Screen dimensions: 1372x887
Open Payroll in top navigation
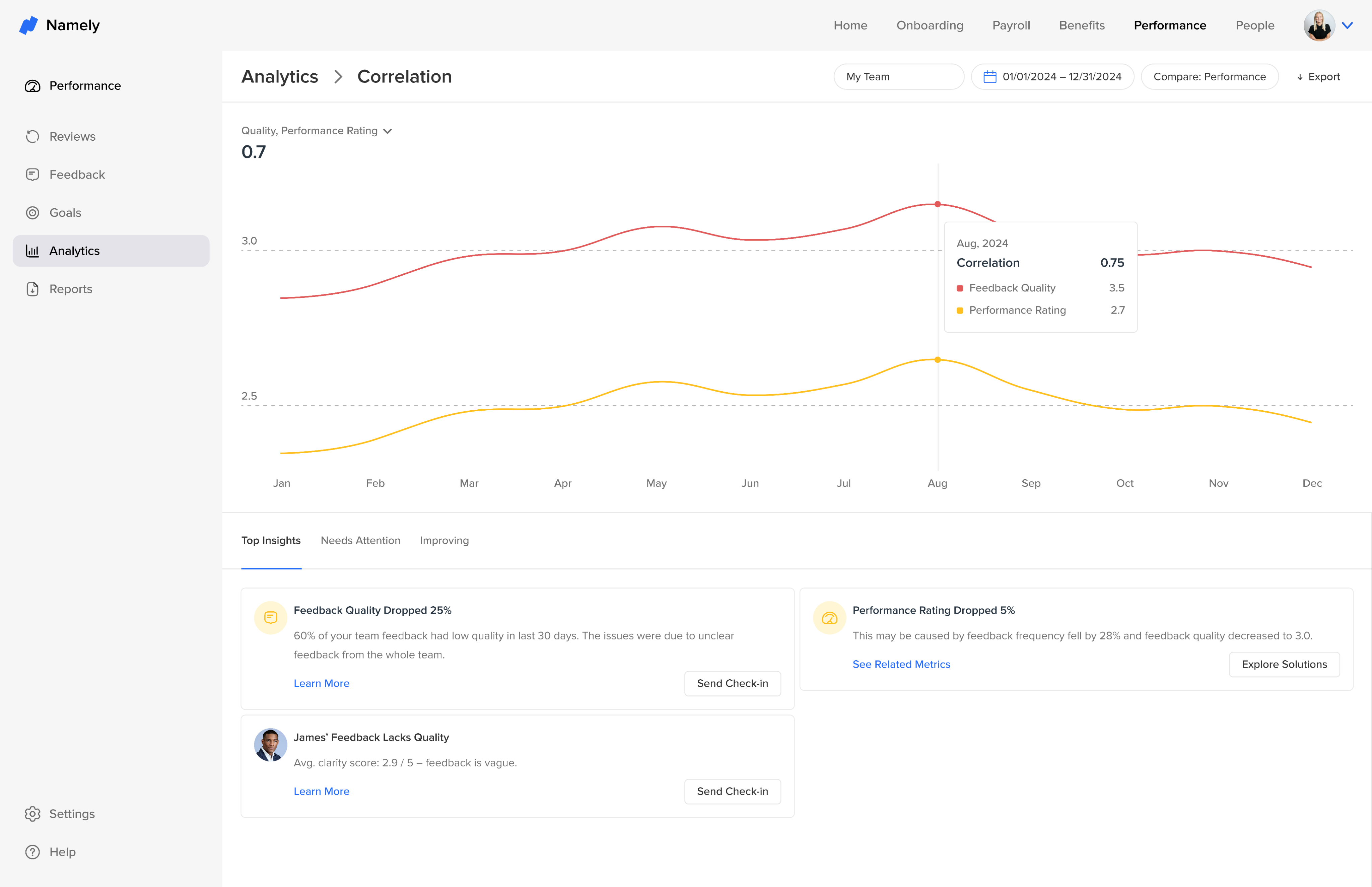1011,25
